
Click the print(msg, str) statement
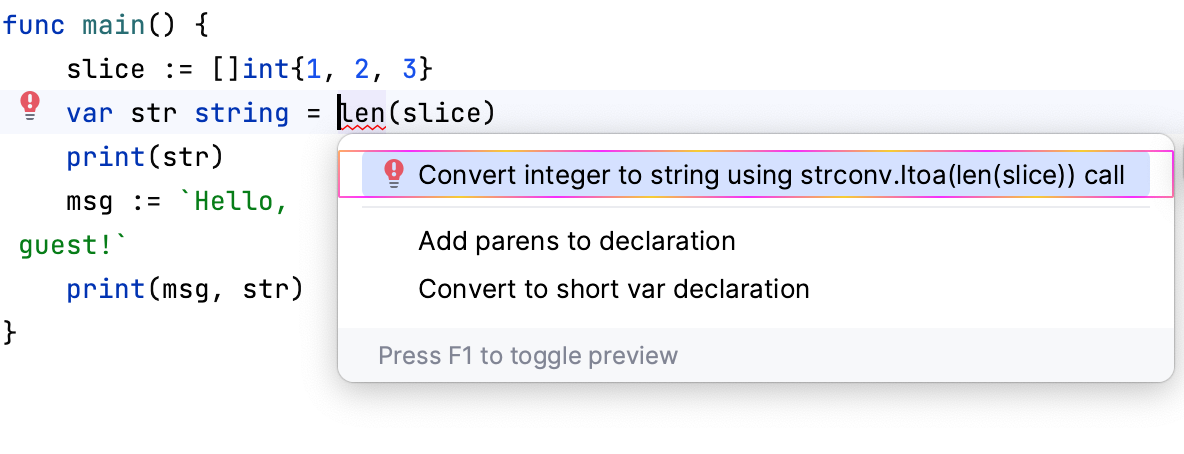coord(184,290)
